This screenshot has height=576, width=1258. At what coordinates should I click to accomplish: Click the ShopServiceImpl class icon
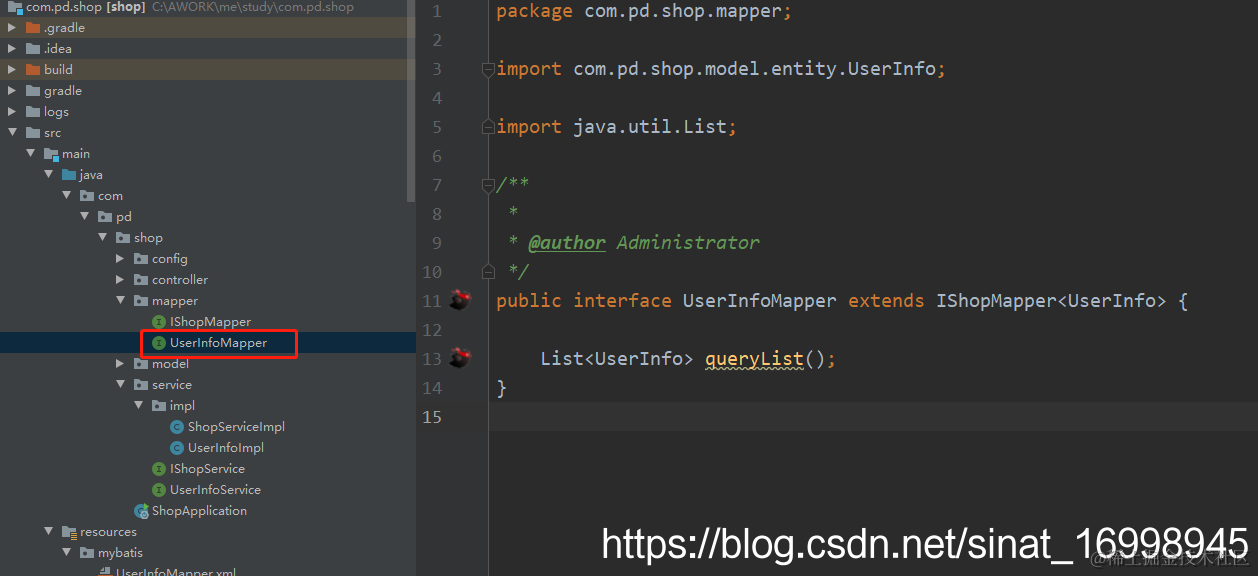coord(177,427)
